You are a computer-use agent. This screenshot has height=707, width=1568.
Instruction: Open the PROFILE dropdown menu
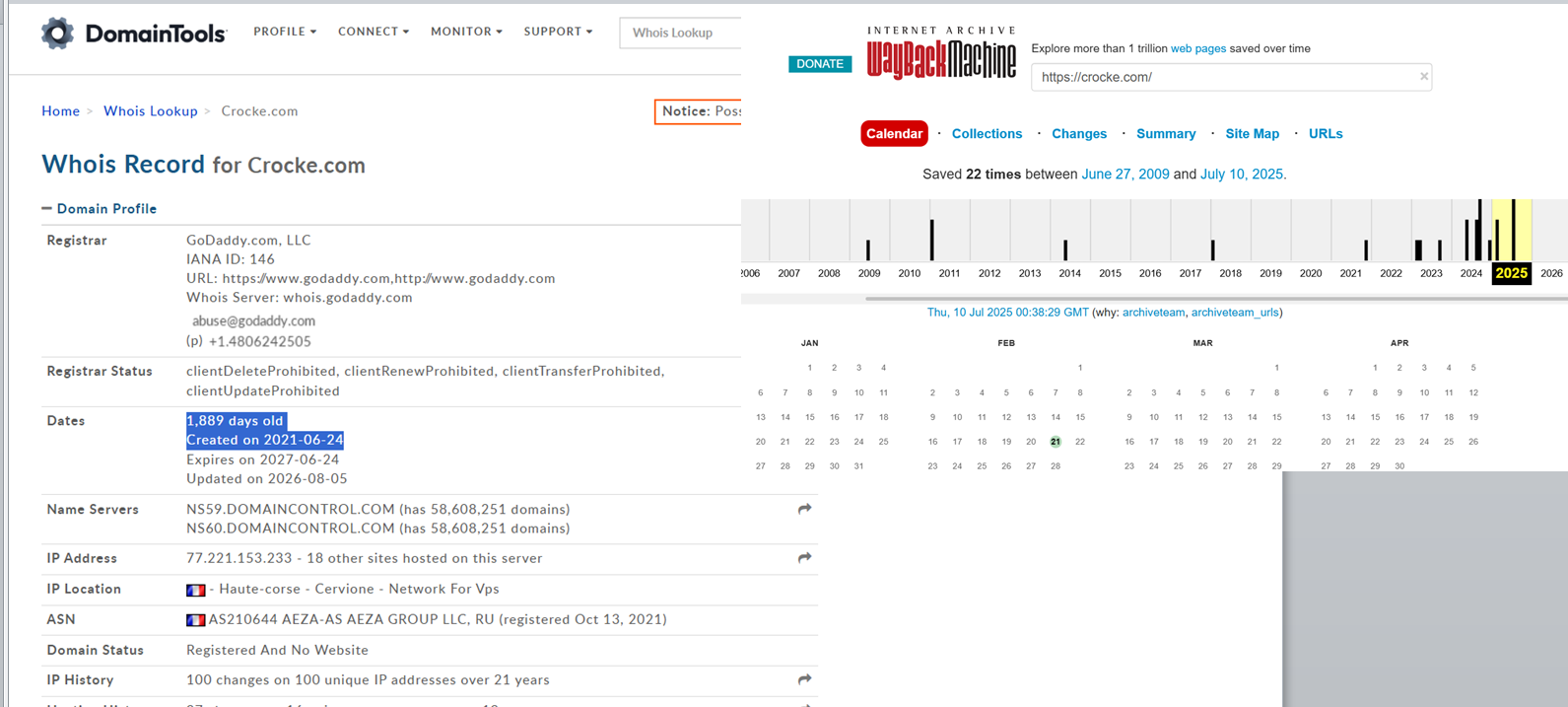(x=285, y=32)
